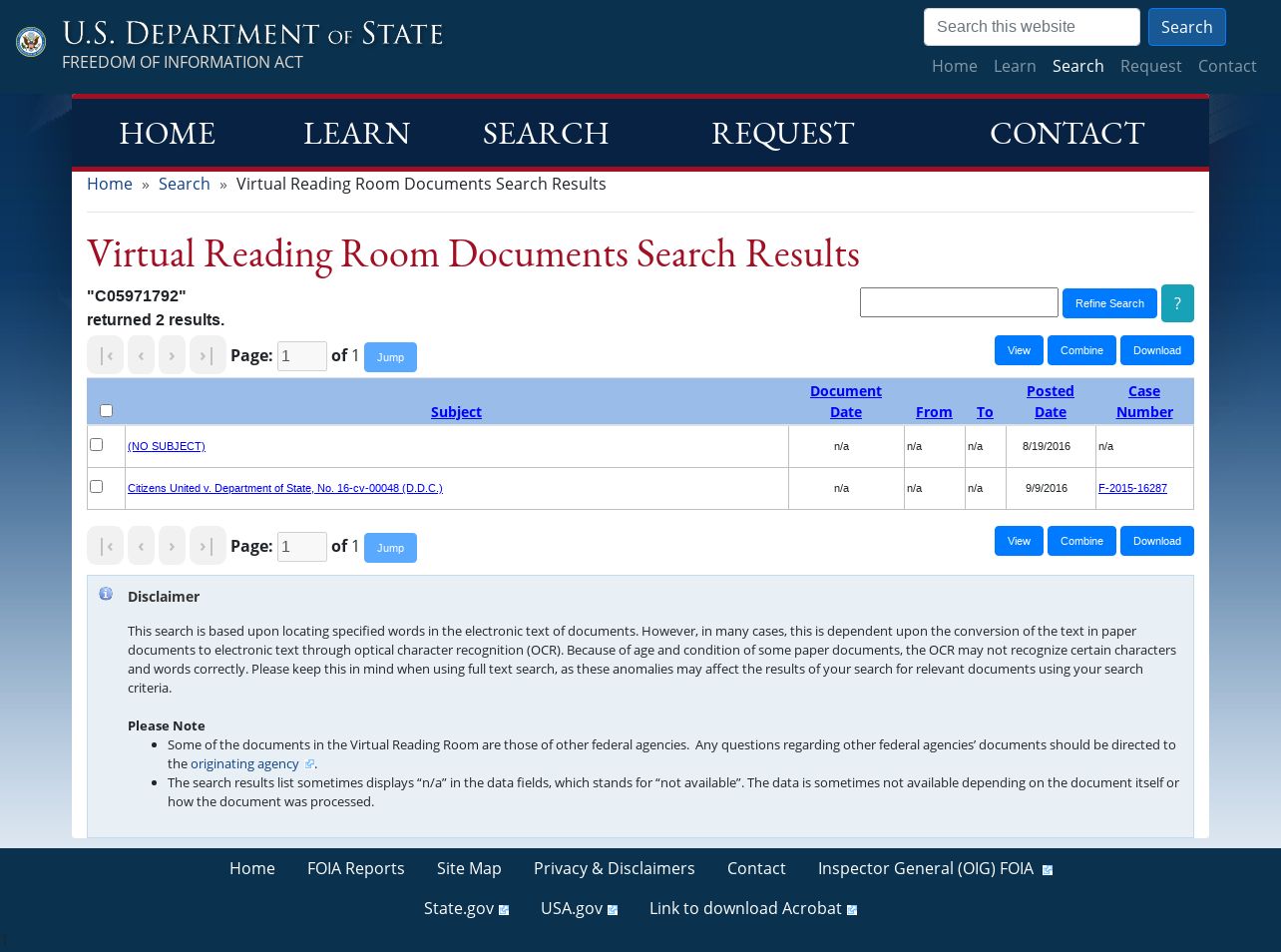Viewport: 1281px width, 952px height.
Task: Click the bottom Page number field
Action: click(302, 547)
